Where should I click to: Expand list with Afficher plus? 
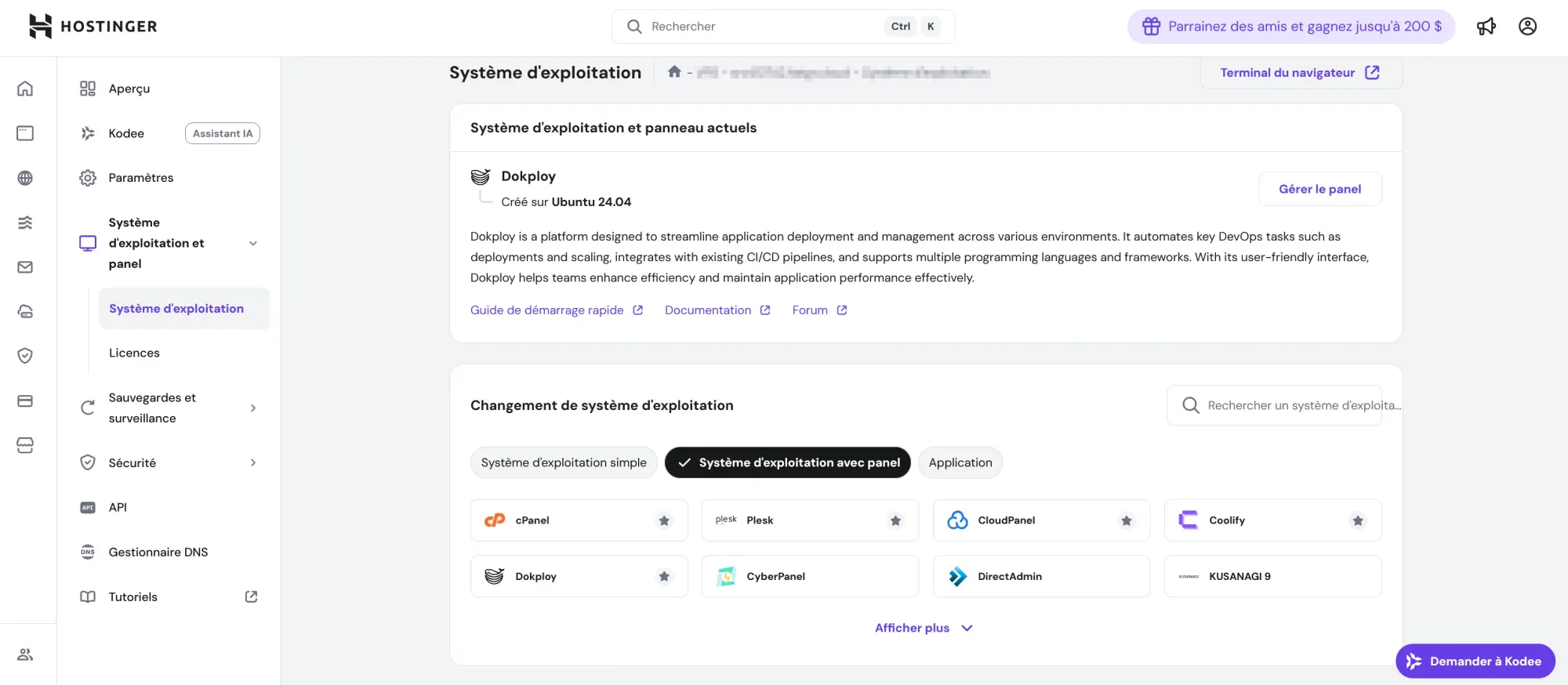[x=924, y=628]
